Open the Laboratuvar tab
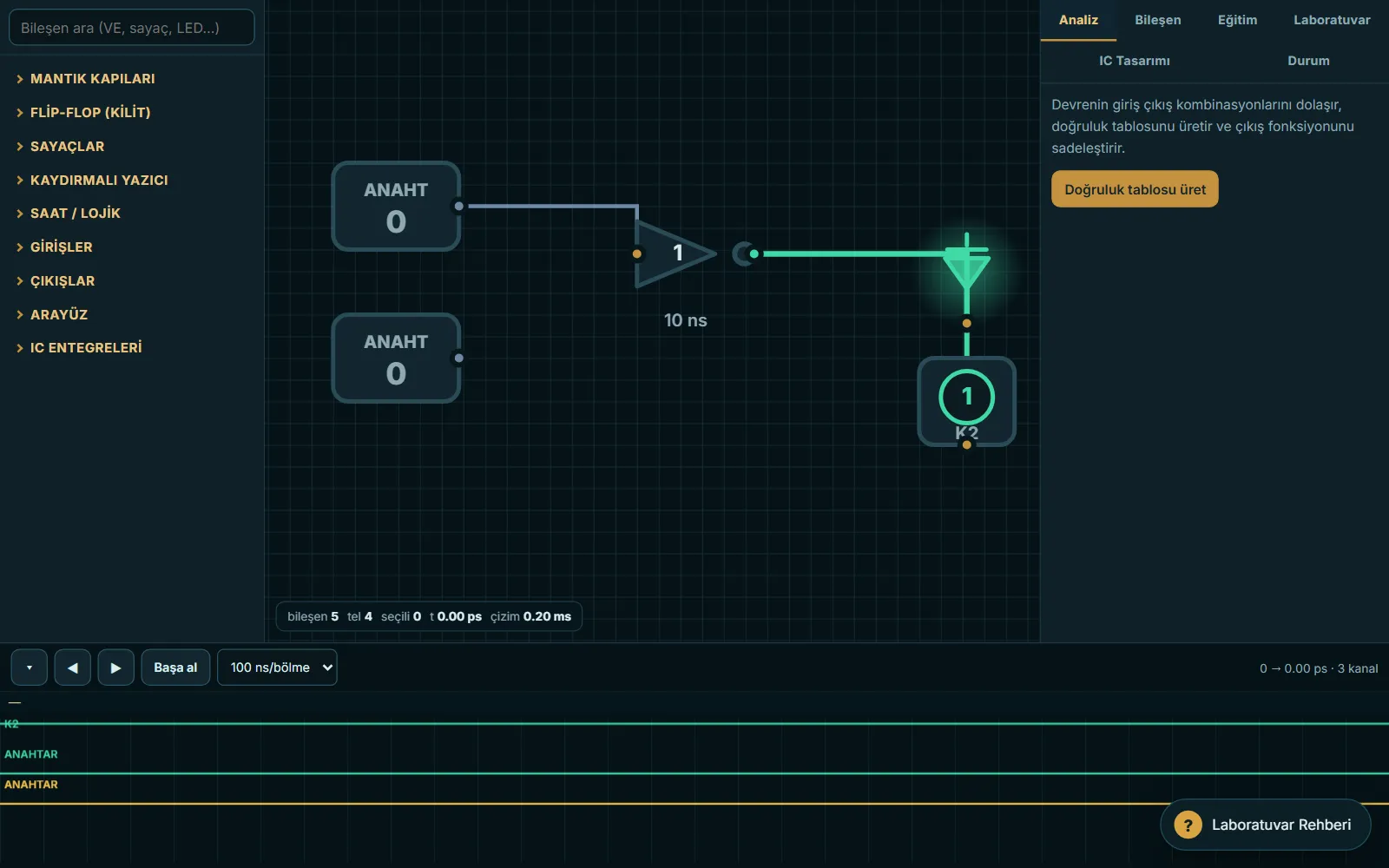 pos(1332,20)
